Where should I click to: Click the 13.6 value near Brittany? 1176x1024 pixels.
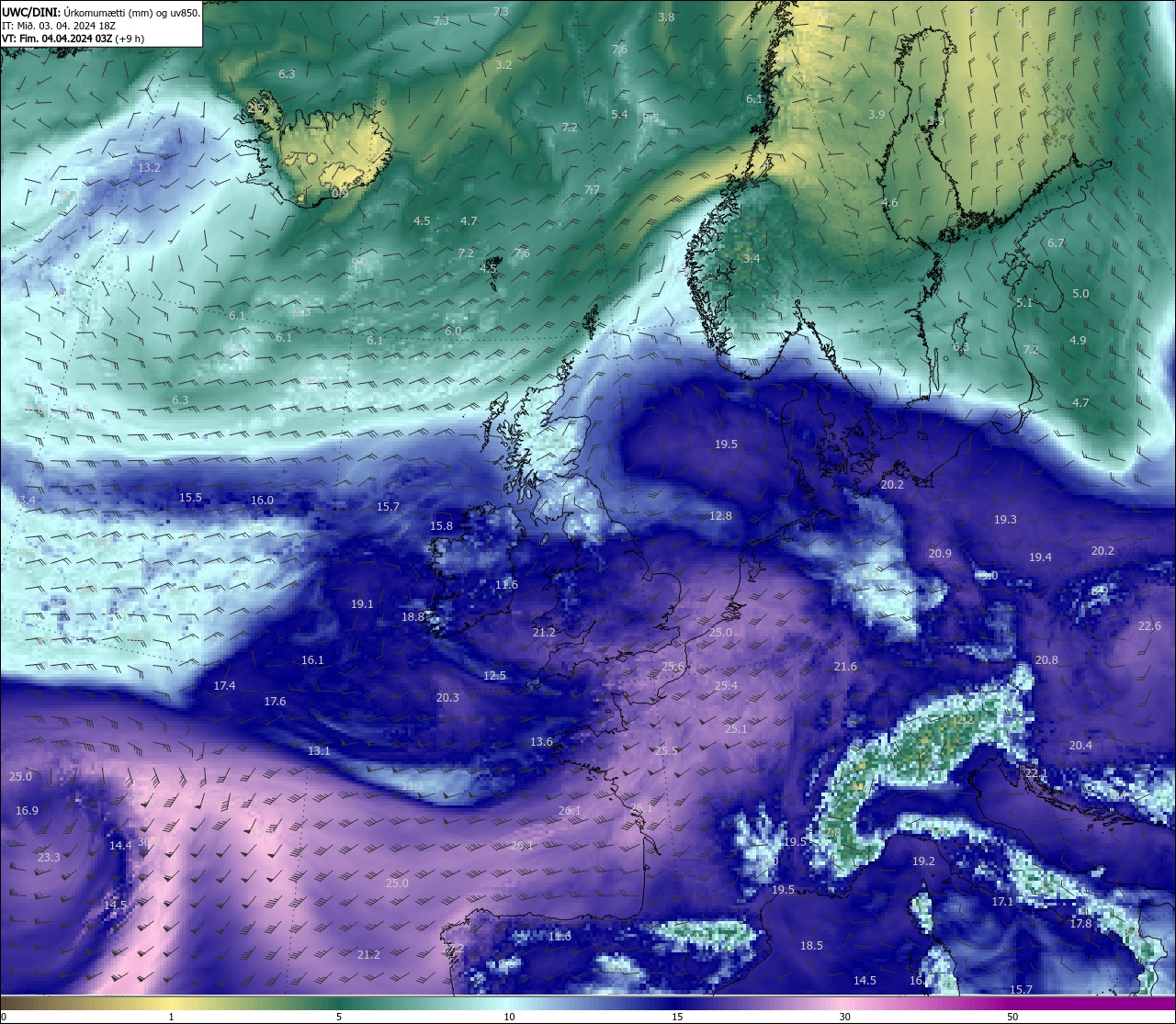point(541,742)
